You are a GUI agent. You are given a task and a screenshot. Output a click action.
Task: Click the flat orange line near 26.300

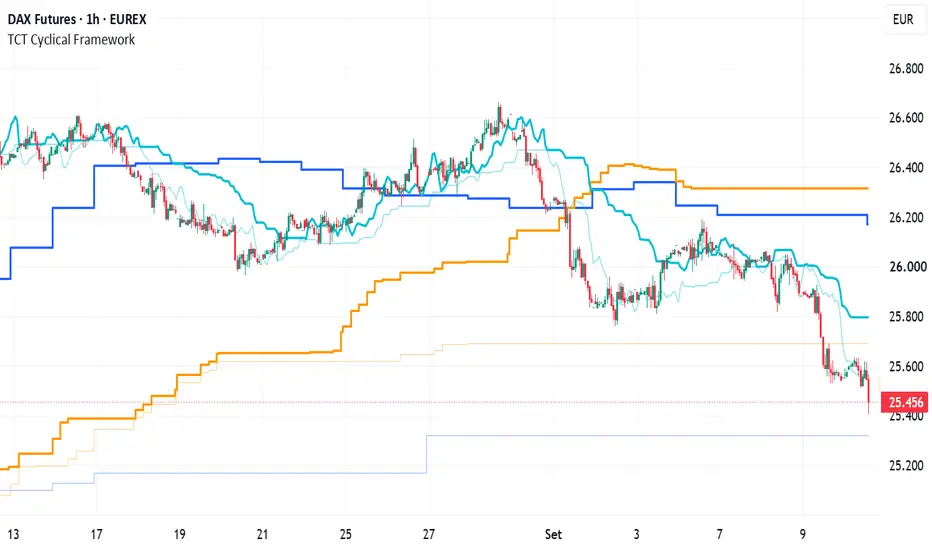point(779,188)
